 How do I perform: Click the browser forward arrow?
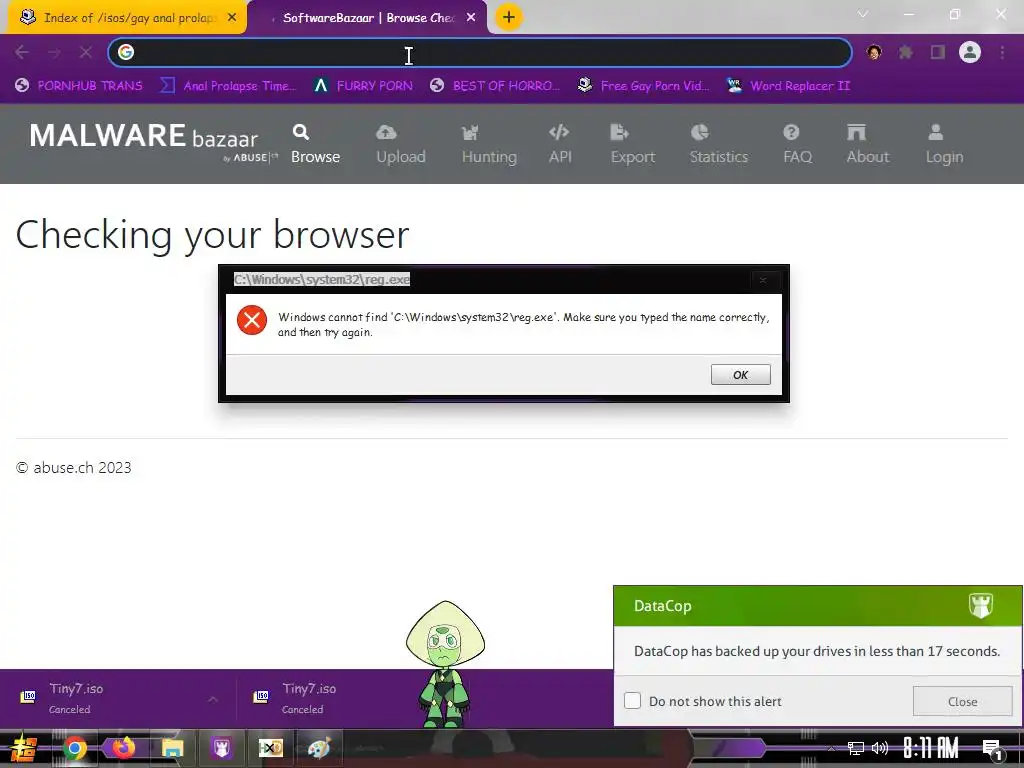click(54, 52)
